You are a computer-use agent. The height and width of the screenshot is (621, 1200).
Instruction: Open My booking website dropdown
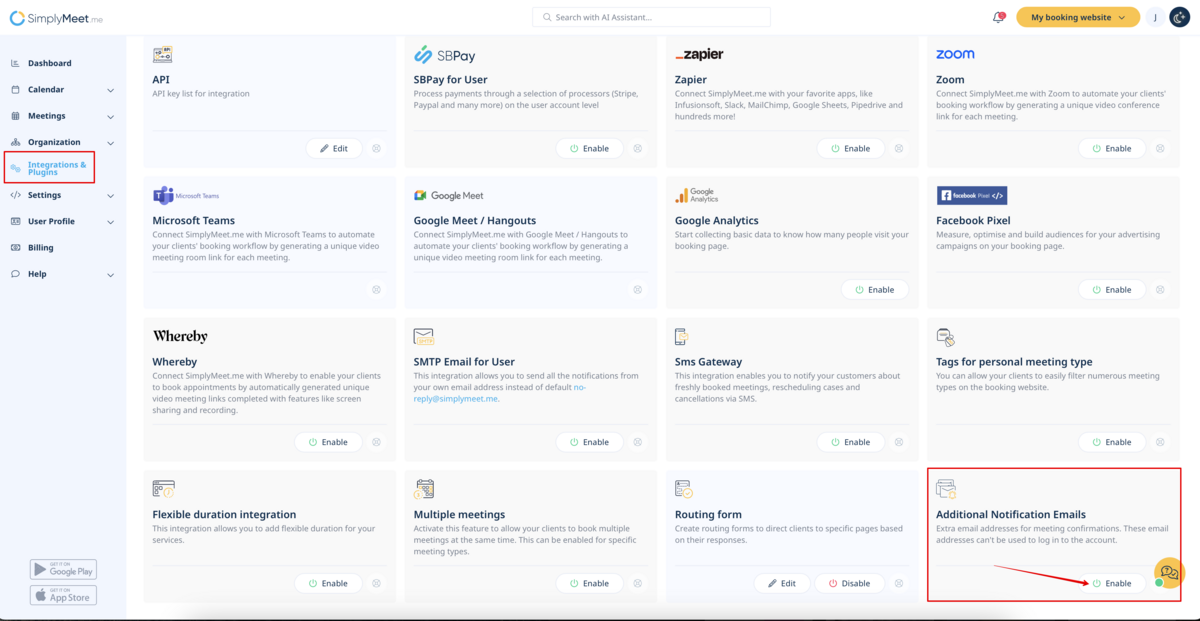pos(1078,17)
